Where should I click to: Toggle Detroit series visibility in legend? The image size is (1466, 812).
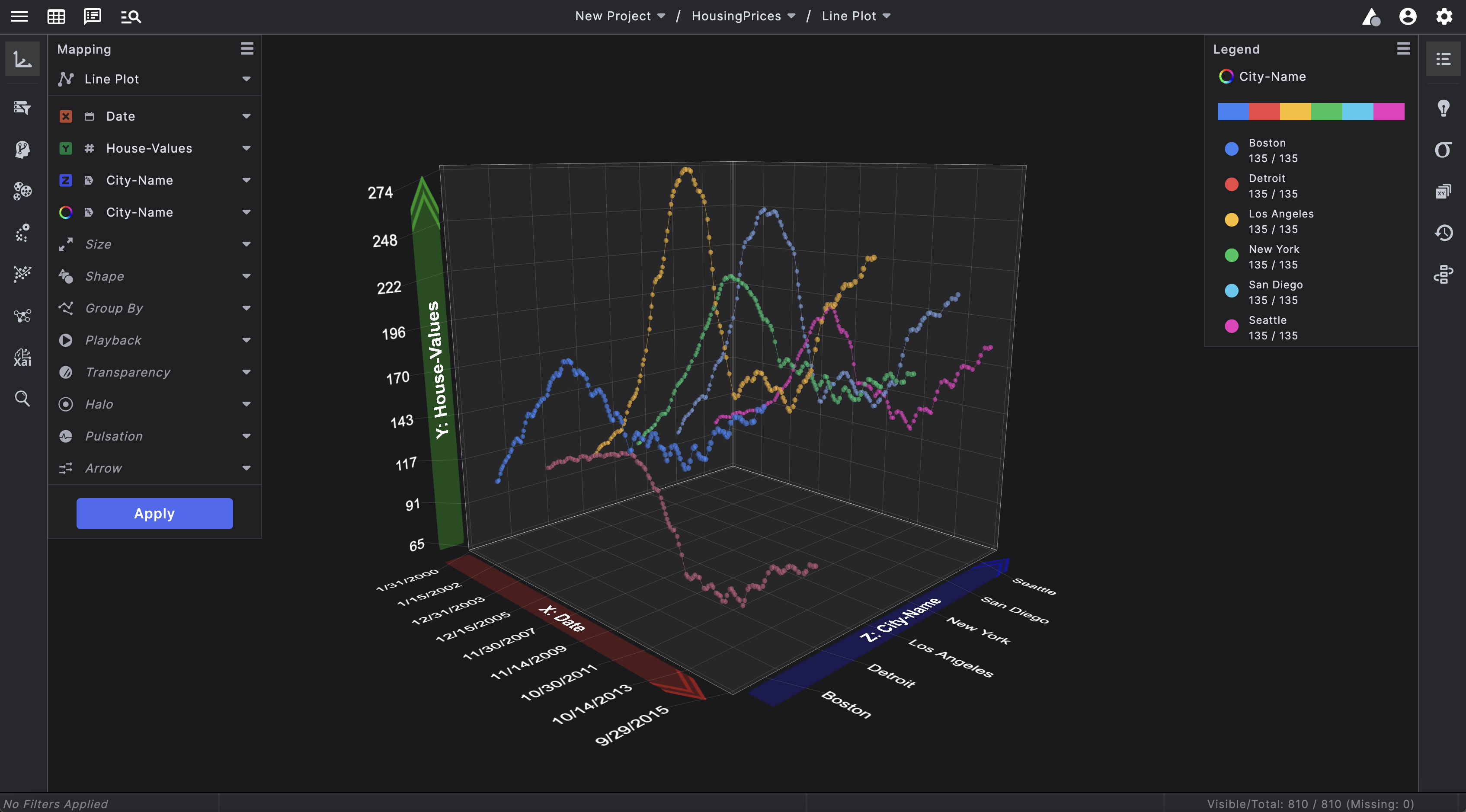pyautogui.click(x=1232, y=184)
